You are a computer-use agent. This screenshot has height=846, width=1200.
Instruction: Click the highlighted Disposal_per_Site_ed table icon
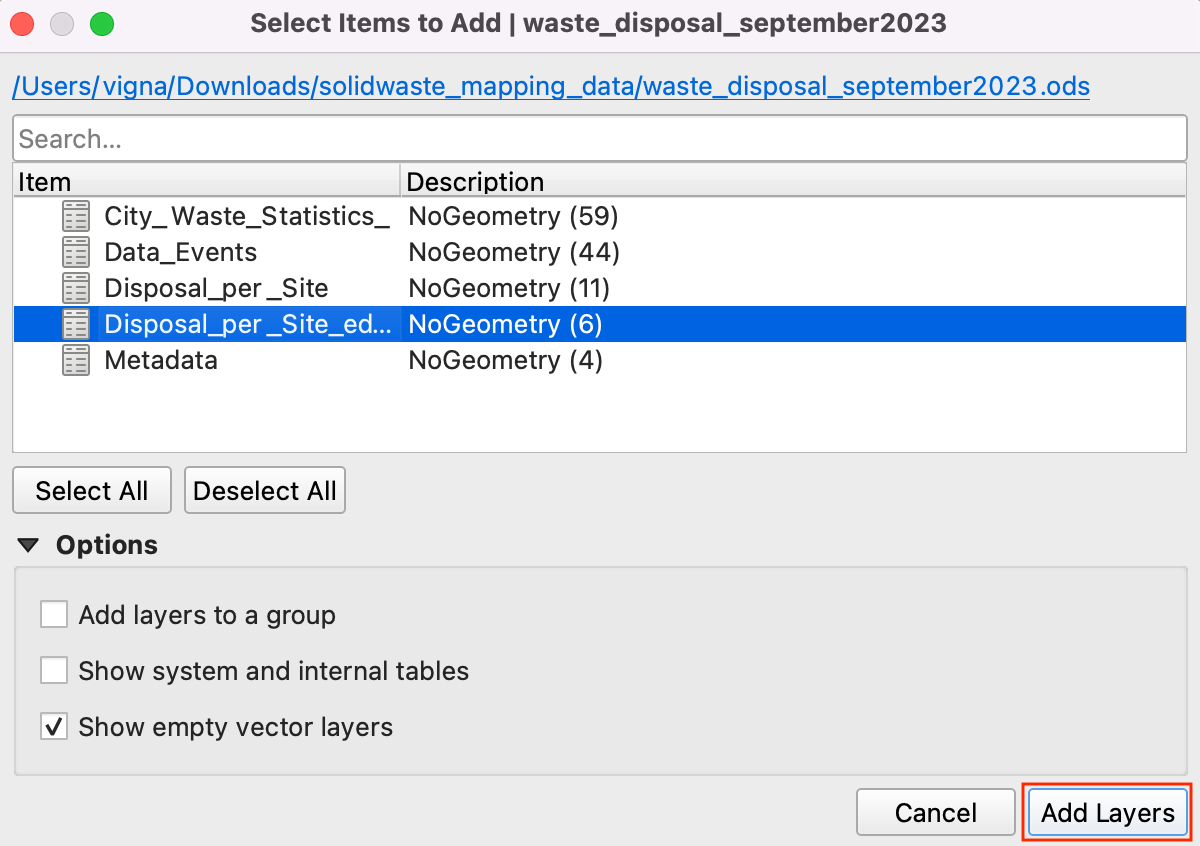[x=76, y=324]
